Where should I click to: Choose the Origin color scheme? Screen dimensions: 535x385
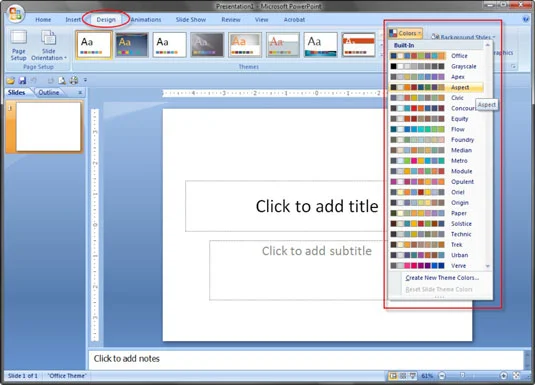[436, 202]
